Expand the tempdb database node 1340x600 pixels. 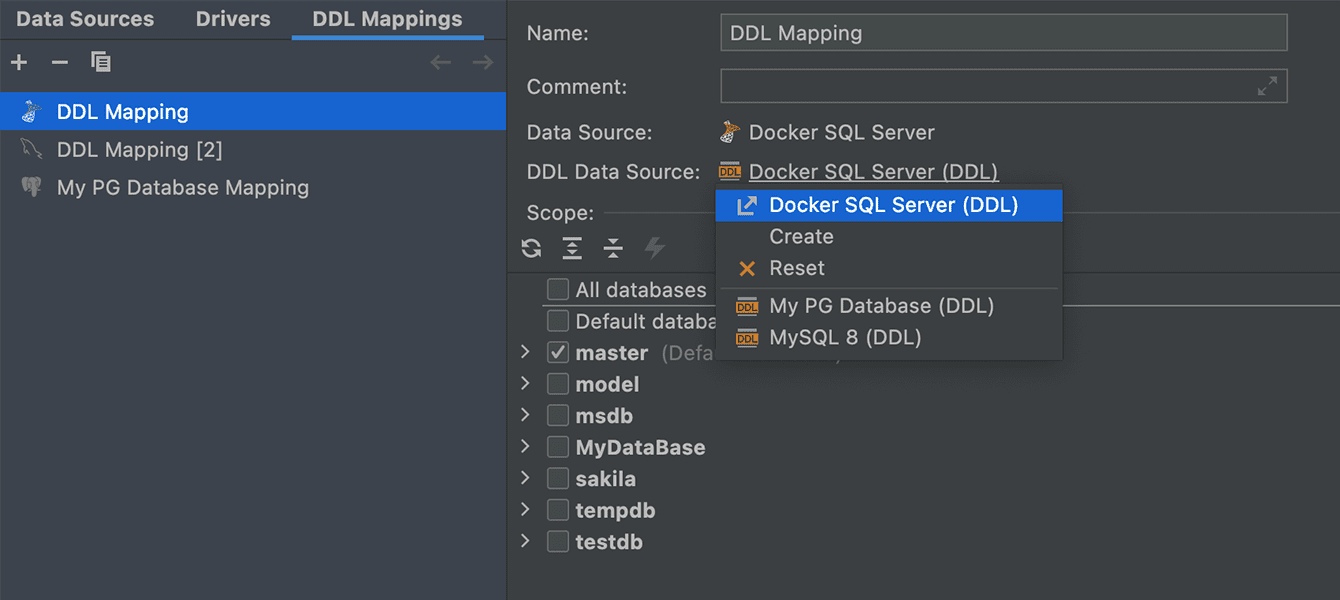click(526, 509)
